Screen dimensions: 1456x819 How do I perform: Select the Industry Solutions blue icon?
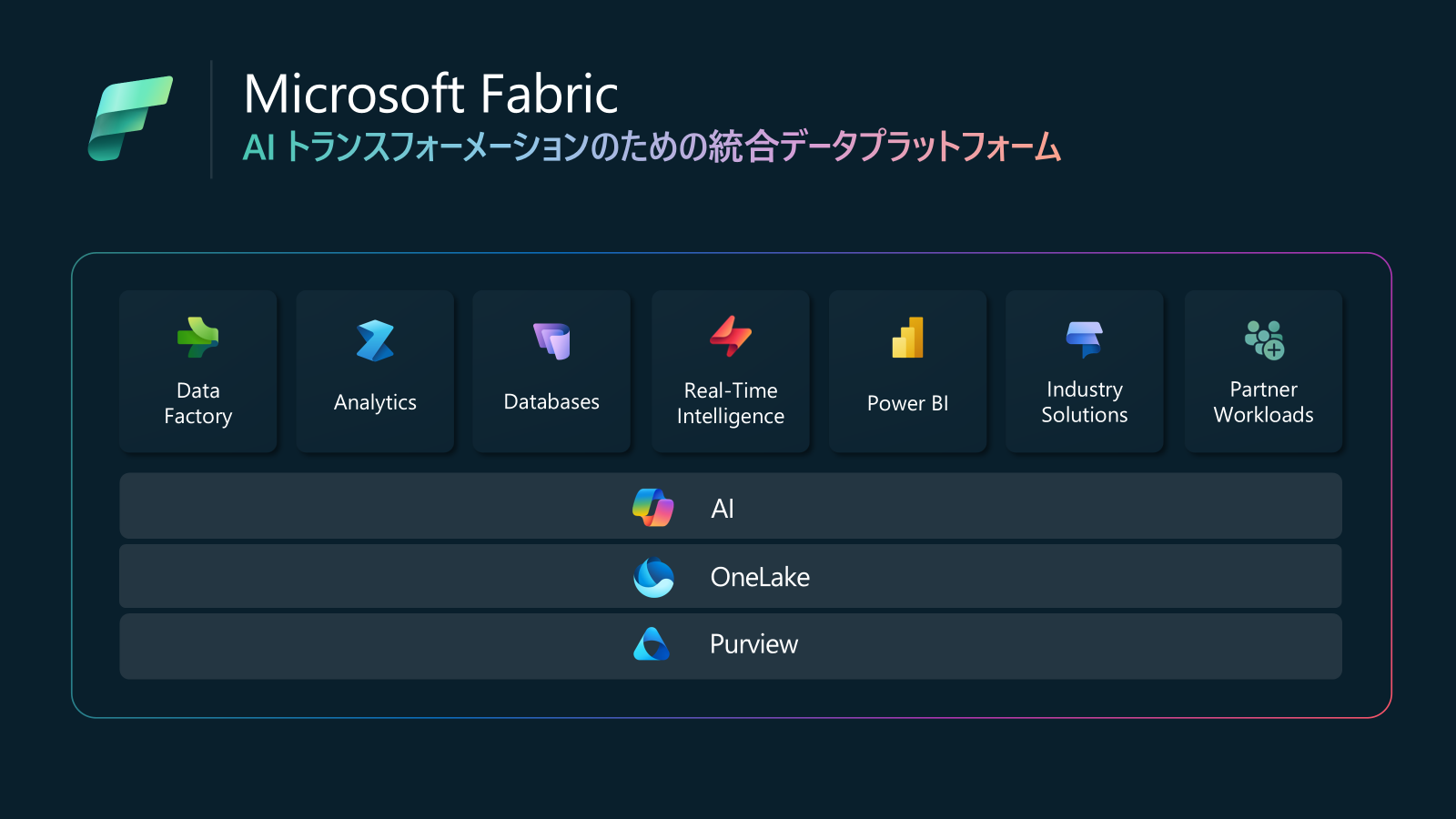tap(1084, 339)
